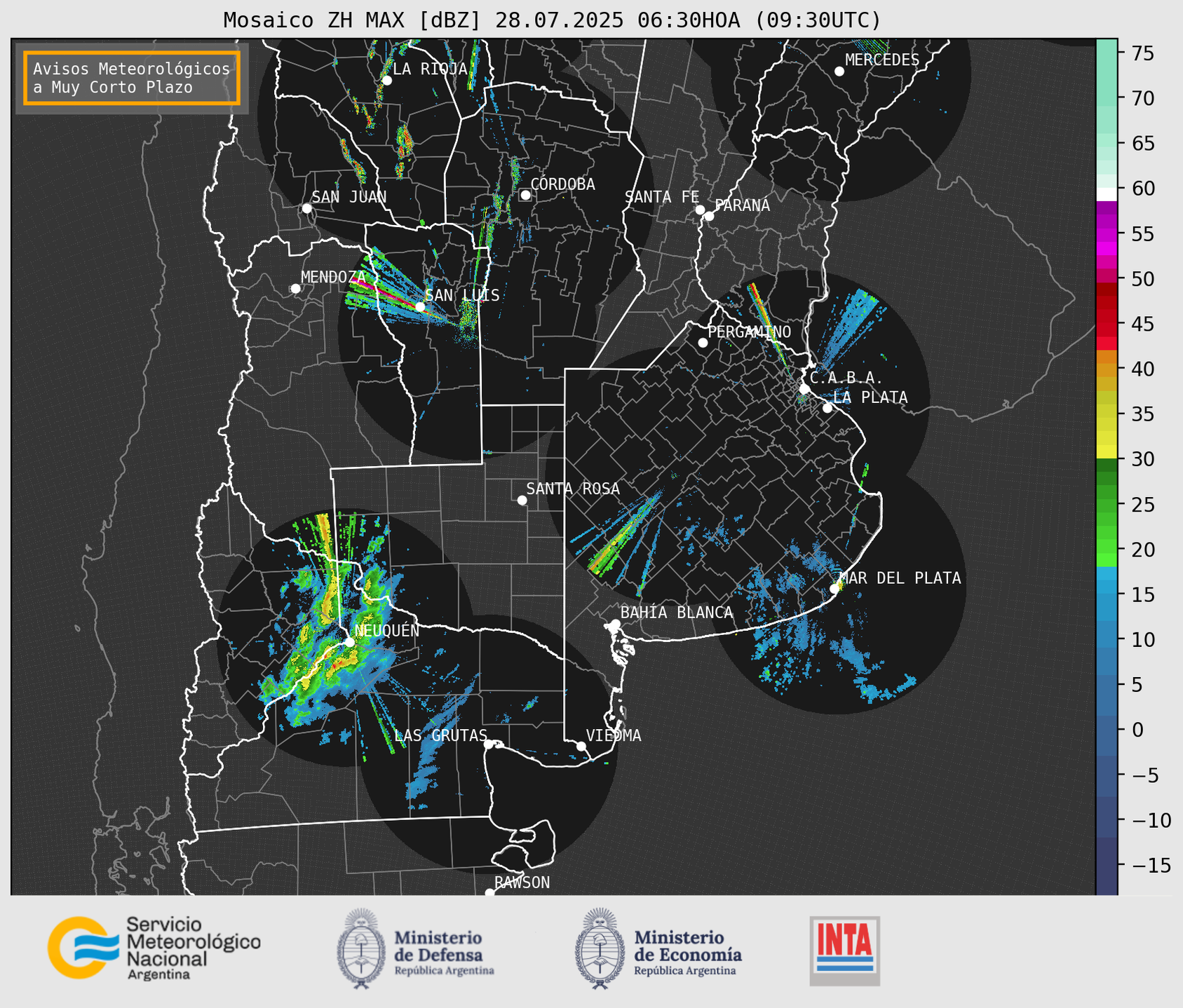This screenshot has height=1008, width=1183.
Task: Click the MERCEDES city label
Action: click(x=882, y=60)
